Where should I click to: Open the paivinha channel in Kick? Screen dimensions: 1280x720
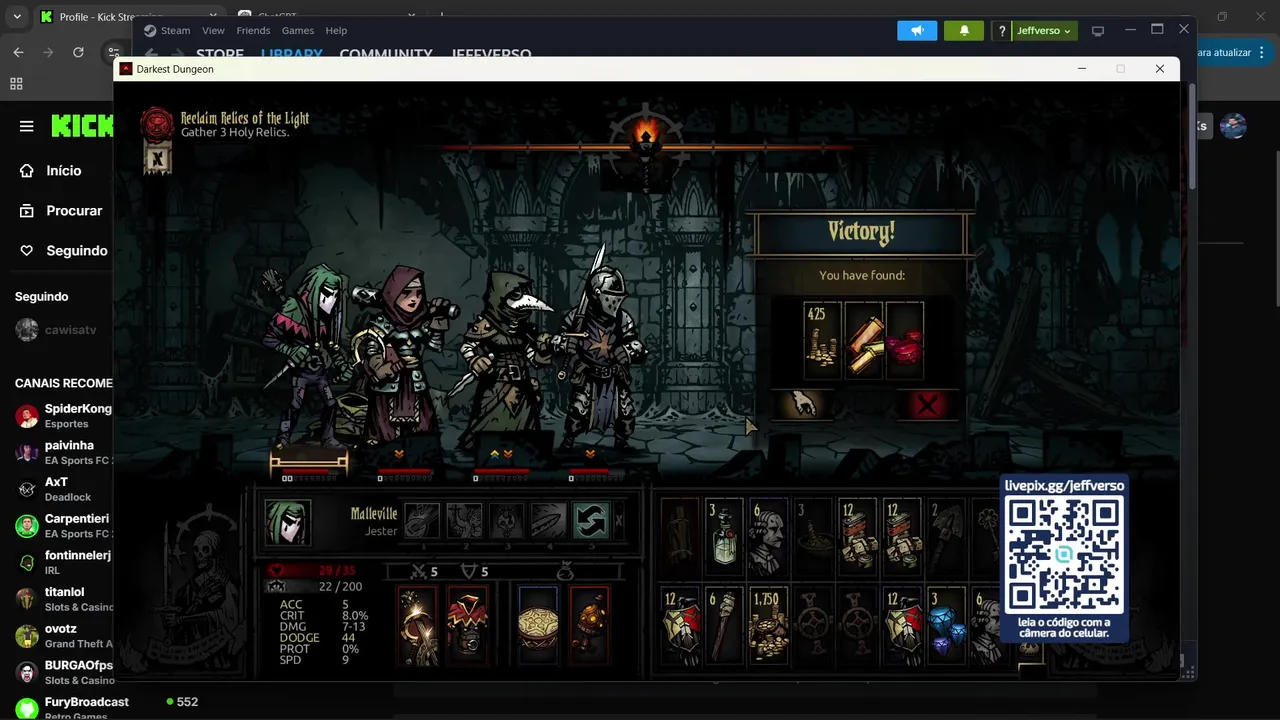(63, 452)
